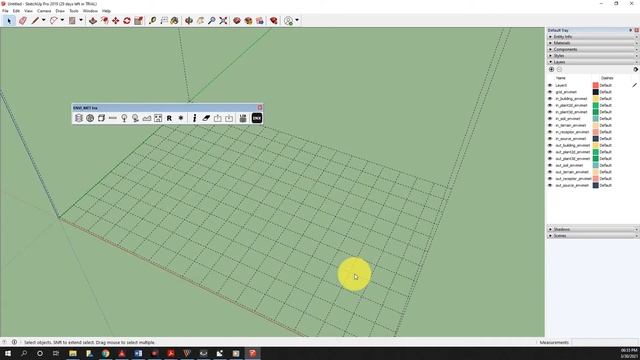The width and height of the screenshot is (640, 360).
Task: Click the in_plant3d_envimet color swatch
Action: tap(596, 112)
